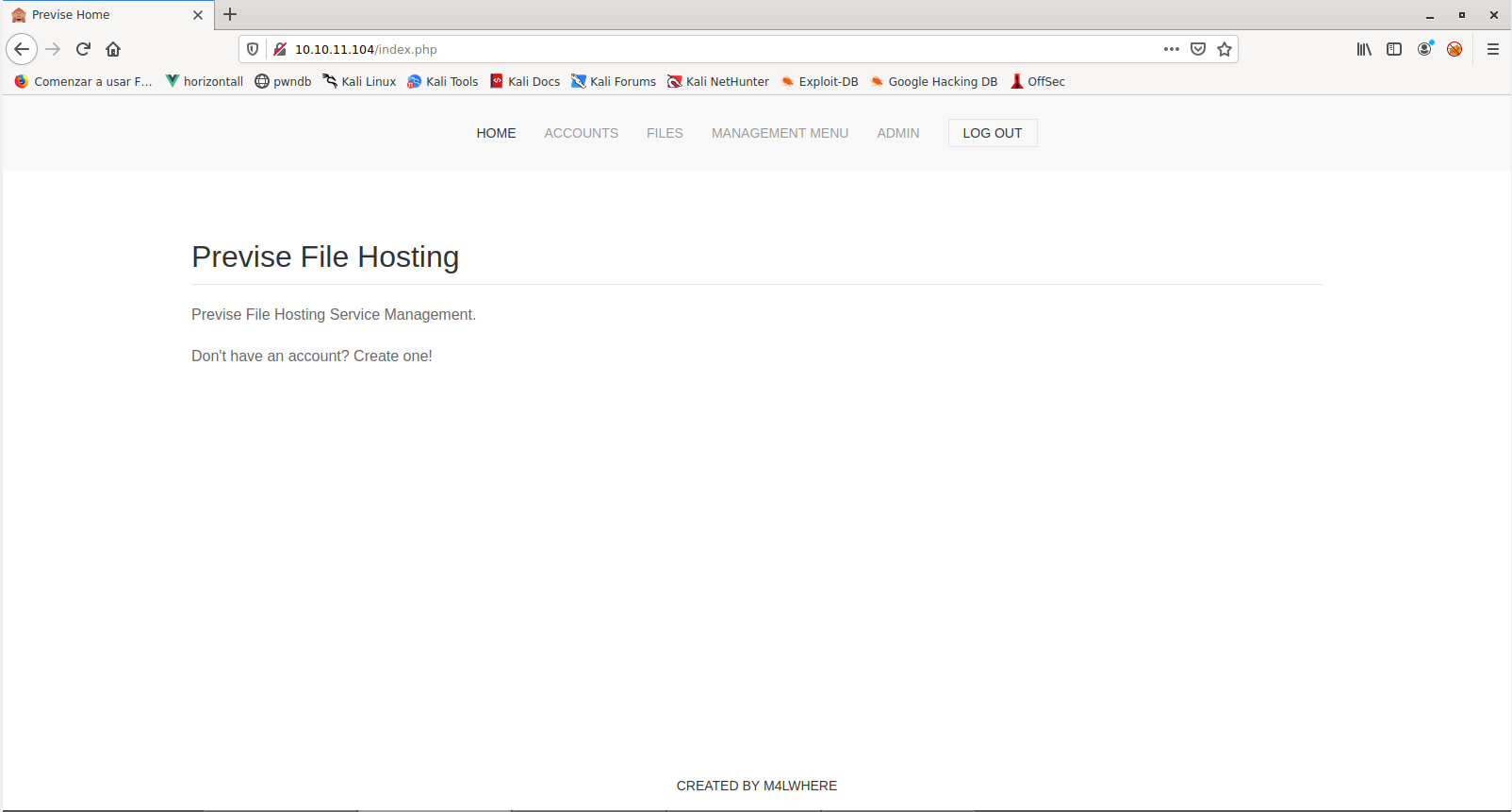
Task: Open page actions three-dots menu
Action: [x=1172, y=49]
